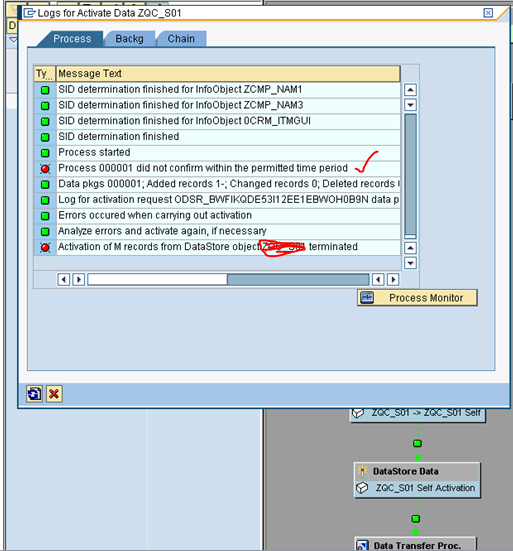Click cube icon beside 'ZQC_S01 Self Activation'
The width and height of the screenshot is (513, 551).
coord(362,488)
